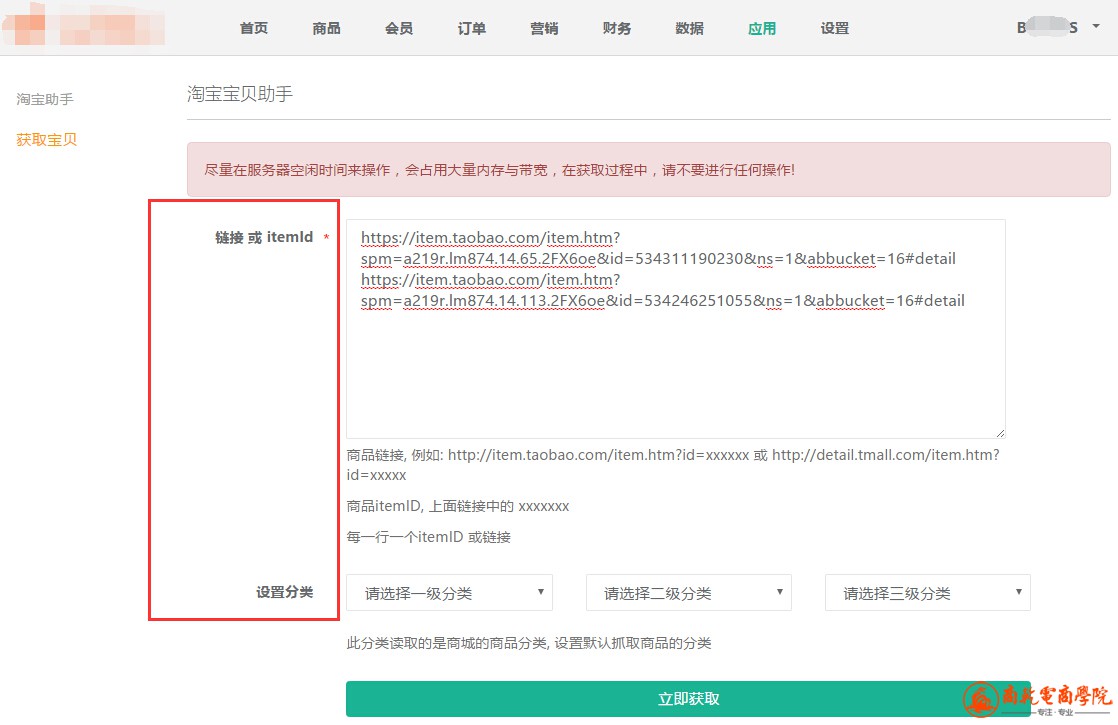Click the example link hint starting with 商品链接

[673, 465]
